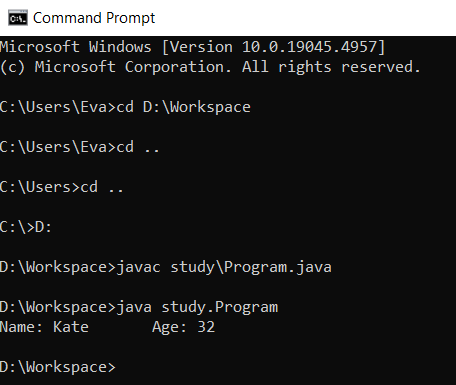Viewport: 456px width, 385px height.
Task: Click the 'C:\Users>cd ..' line
Action: pos(62,187)
